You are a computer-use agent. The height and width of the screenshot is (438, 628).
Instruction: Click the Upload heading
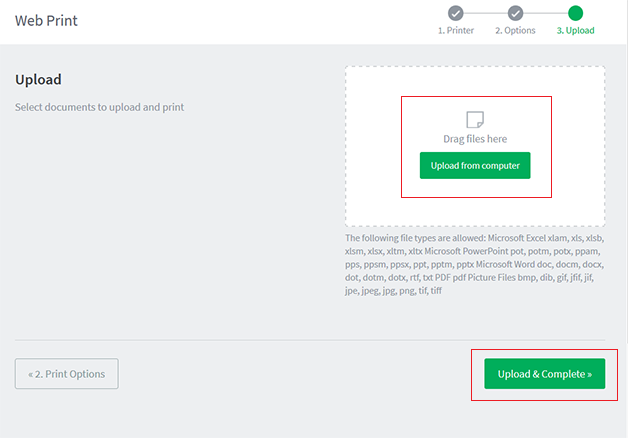pyautogui.click(x=38, y=79)
